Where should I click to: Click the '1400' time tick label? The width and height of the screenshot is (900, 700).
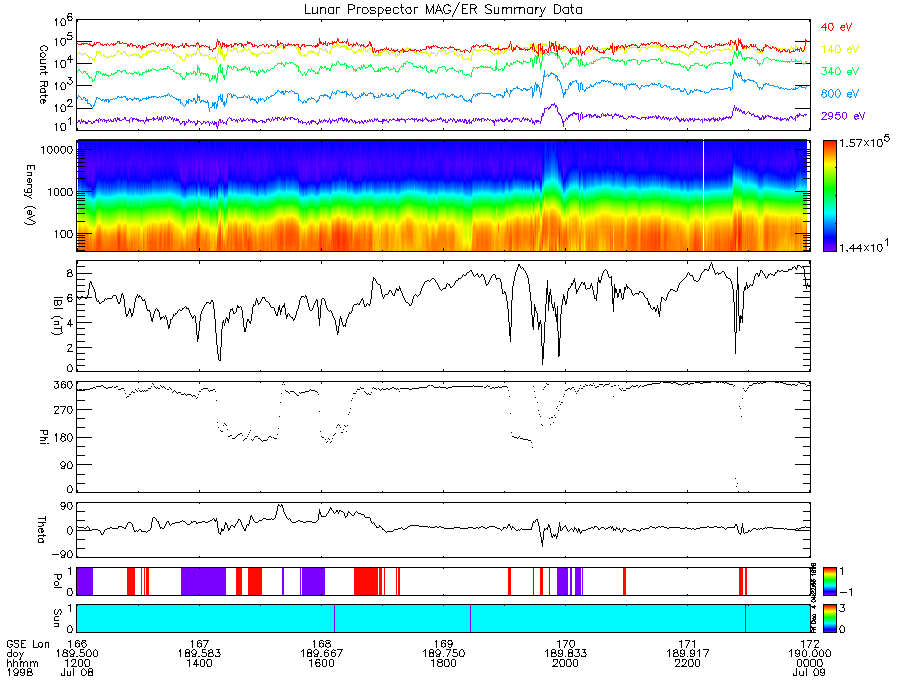coord(199,663)
